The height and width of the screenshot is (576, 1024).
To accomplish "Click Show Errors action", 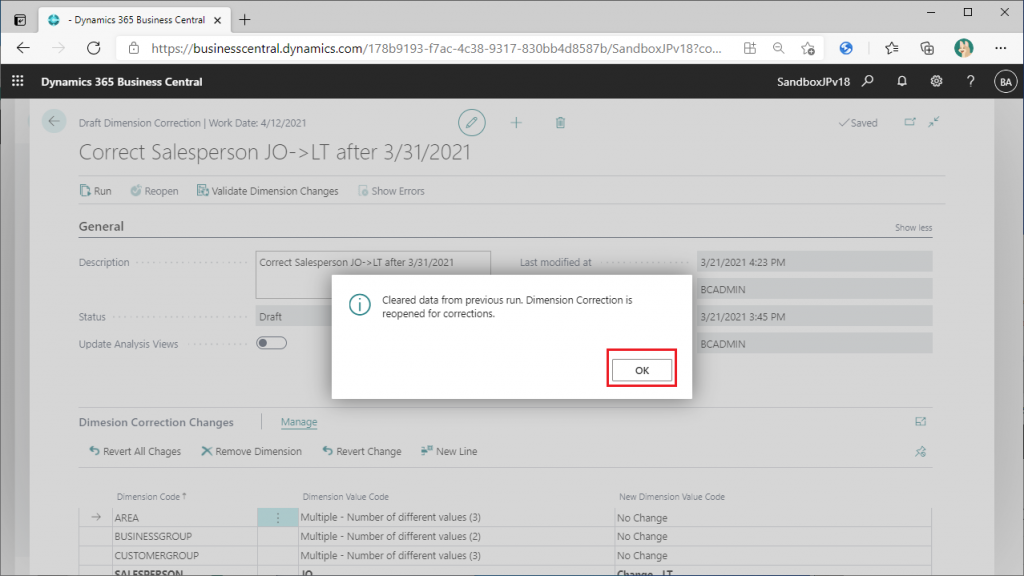I will pyautogui.click(x=391, y=191).
